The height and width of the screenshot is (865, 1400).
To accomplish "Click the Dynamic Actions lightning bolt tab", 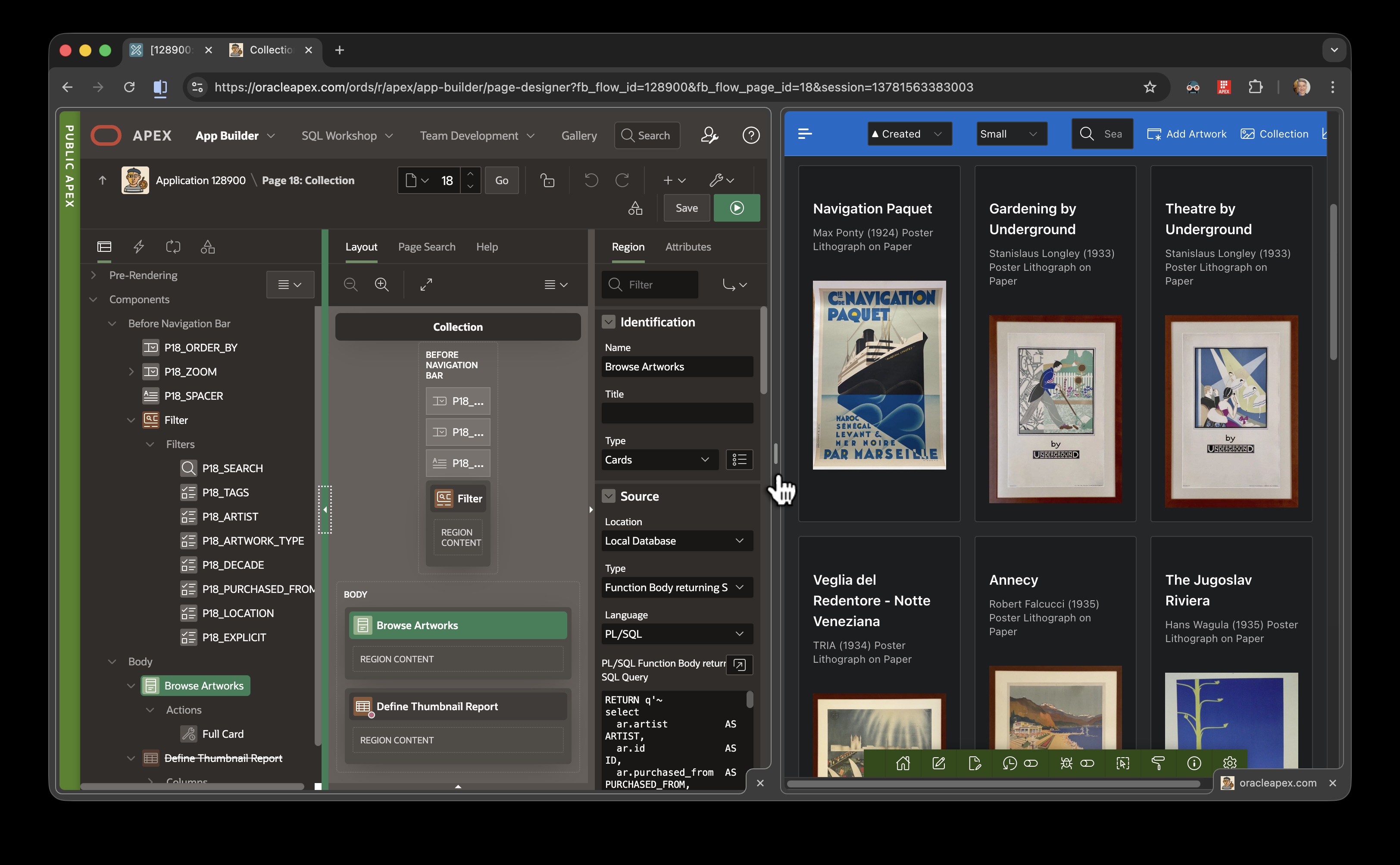I will click(x=138, y=247).
